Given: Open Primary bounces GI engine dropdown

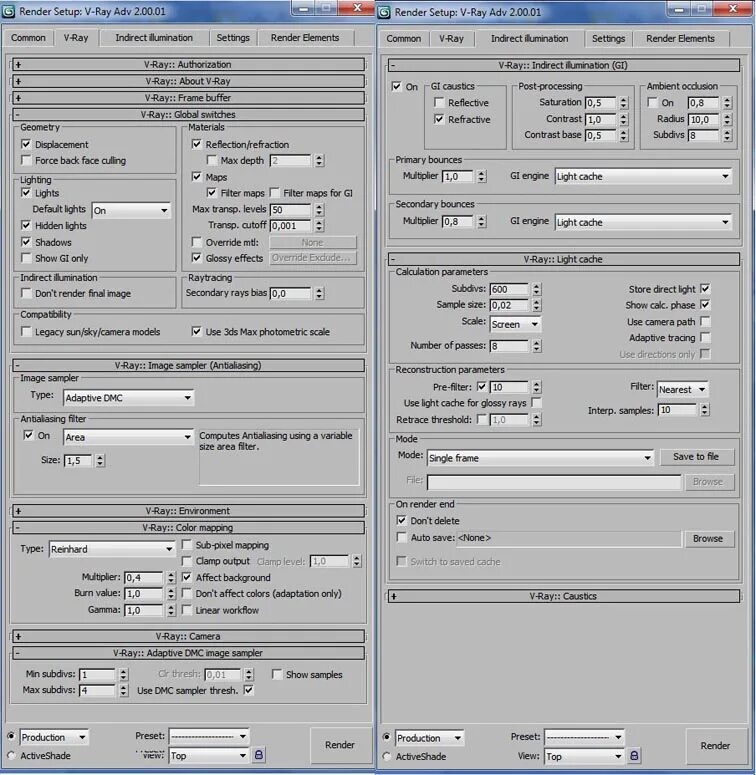Looking at the screenshot, I should click(643, 176).
